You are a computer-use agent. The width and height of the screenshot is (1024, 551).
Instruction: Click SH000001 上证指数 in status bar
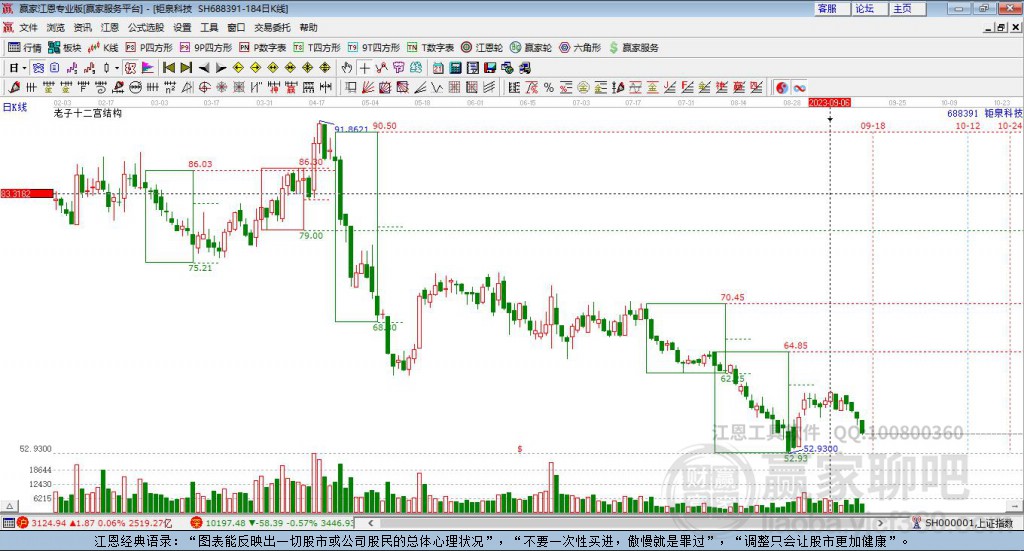[x=969, y=523]
